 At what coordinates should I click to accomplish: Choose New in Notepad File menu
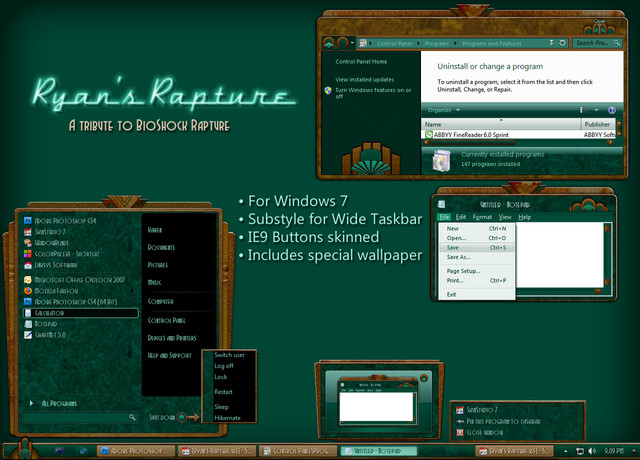point(476,229)
